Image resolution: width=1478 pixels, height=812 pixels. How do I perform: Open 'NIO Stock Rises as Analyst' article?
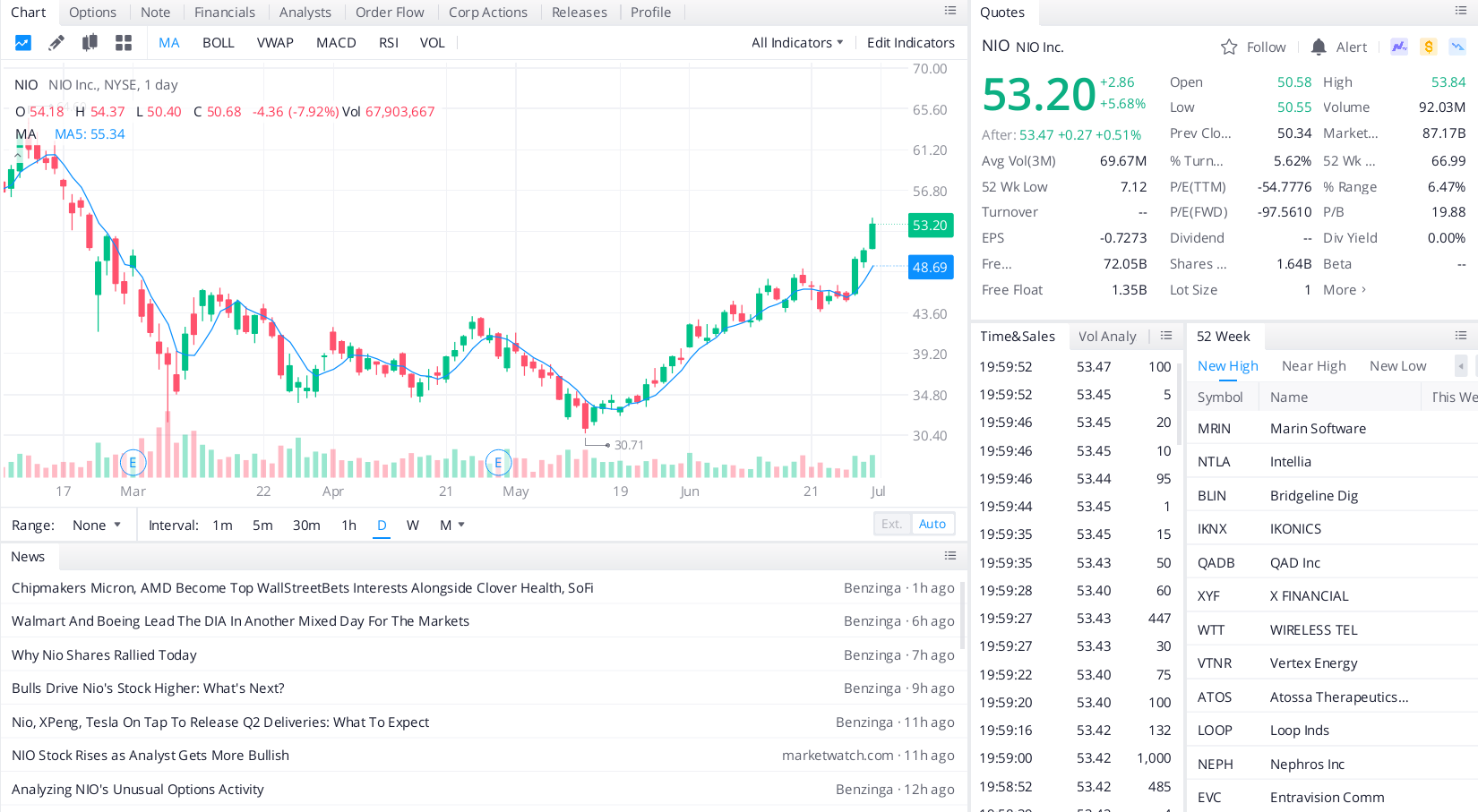[150, 756]
